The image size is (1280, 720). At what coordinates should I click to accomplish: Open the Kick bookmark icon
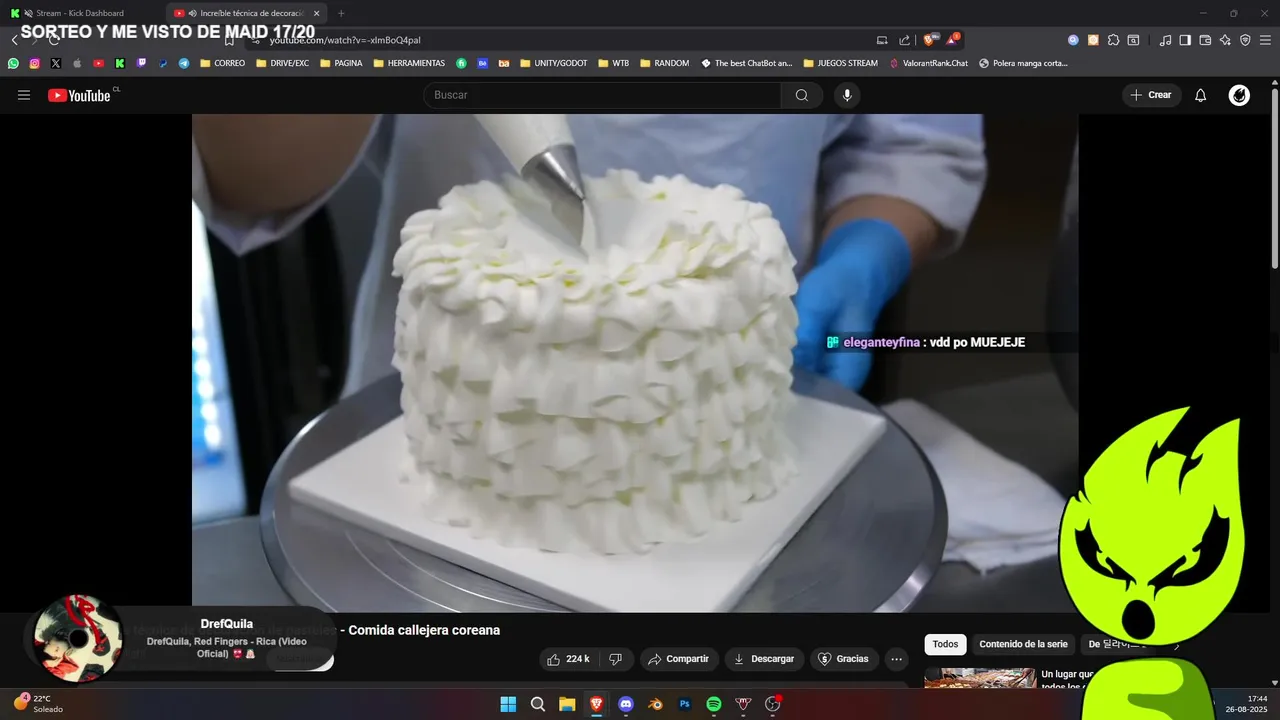(x=120, y=63)
